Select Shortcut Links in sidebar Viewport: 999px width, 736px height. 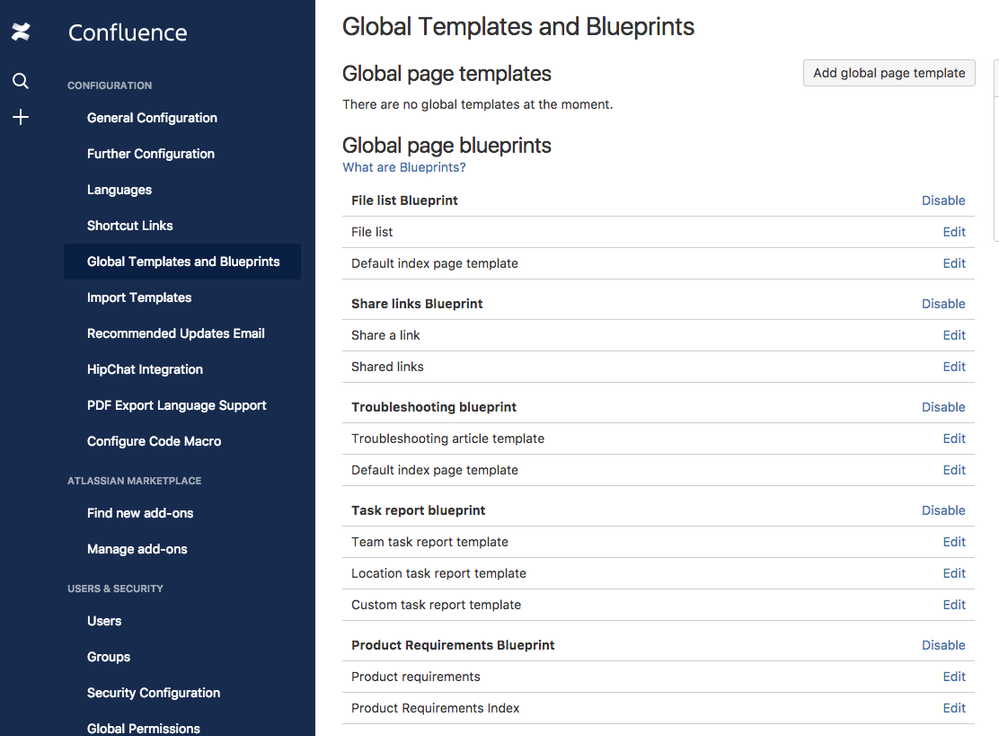click(x=130, y=226)
